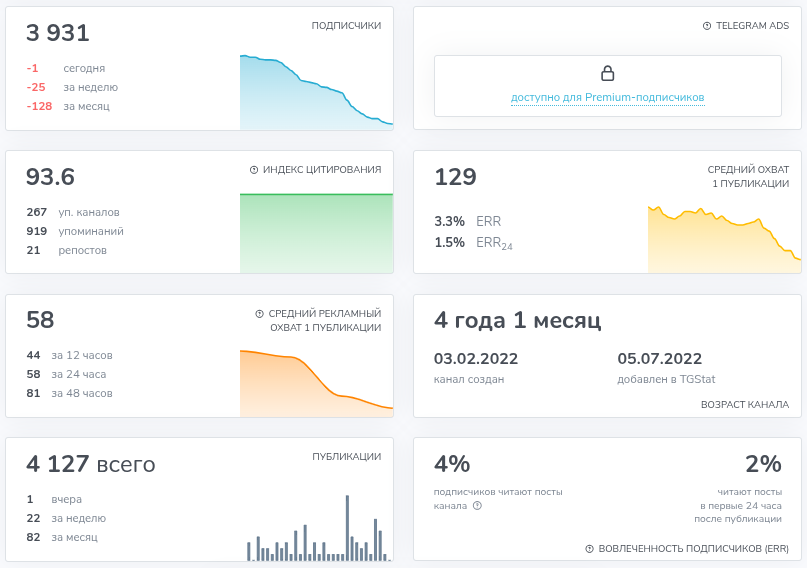The width and height of the screenshot is (807, 568).
Task: Click 'читают посты в первые 24 часа' caption
Action: (x=738, y=506)
